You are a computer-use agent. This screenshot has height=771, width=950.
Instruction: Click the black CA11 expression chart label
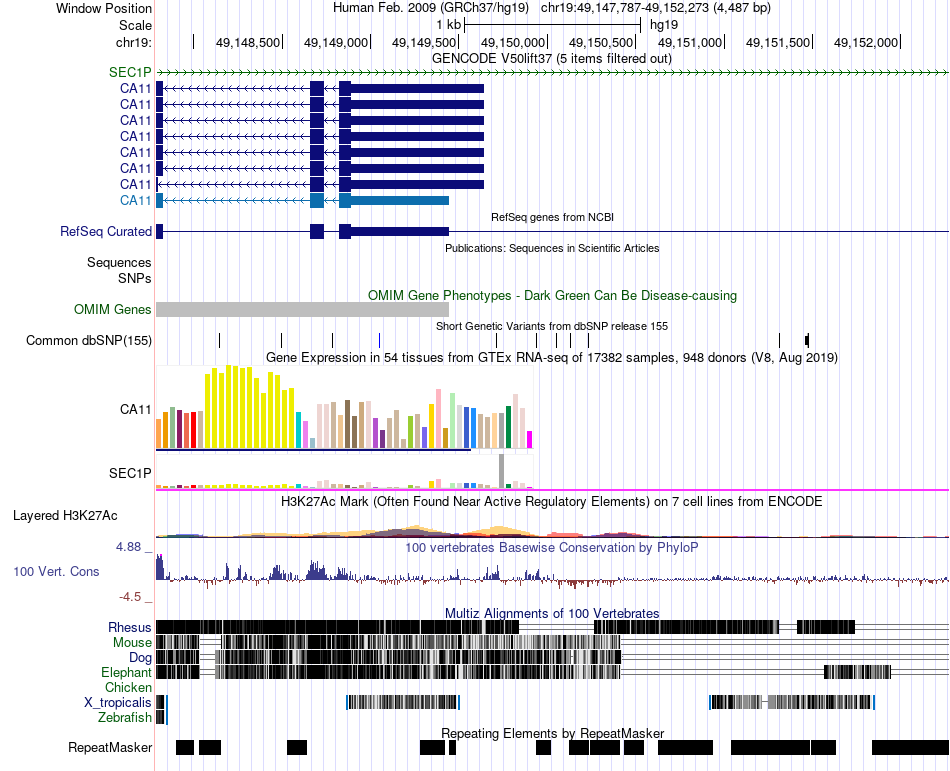[x=135, y=409]
